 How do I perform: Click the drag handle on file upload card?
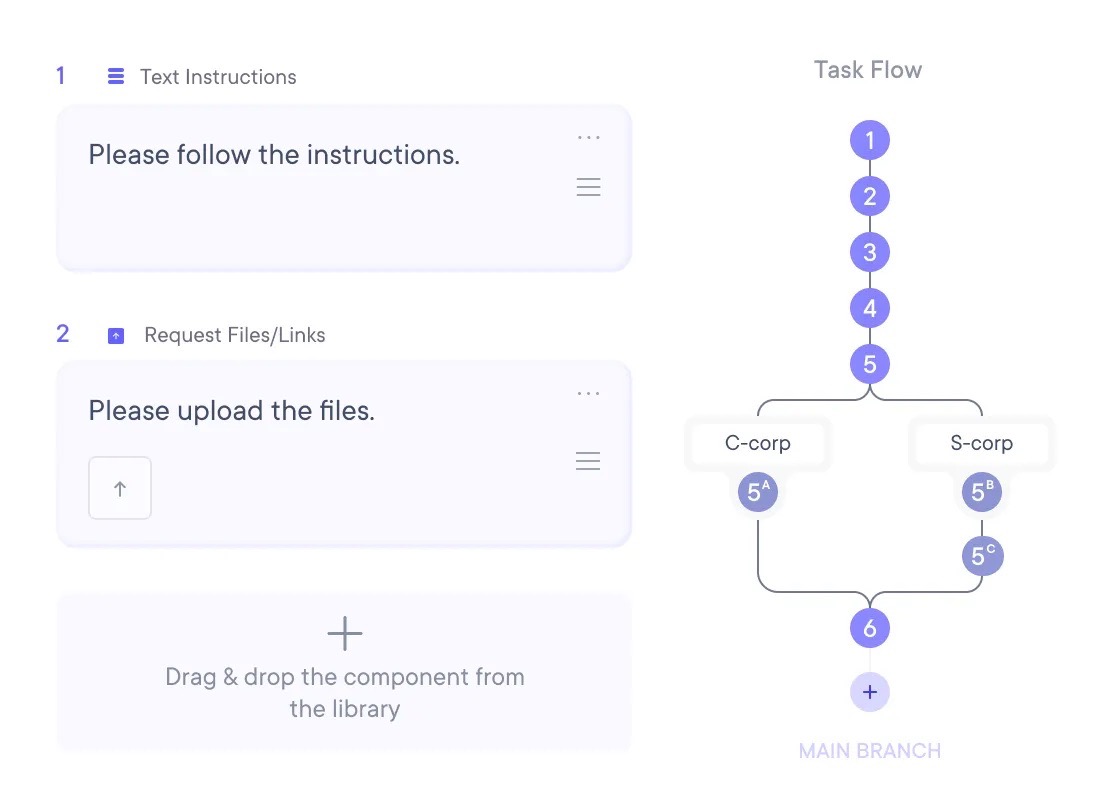[588, 460]
